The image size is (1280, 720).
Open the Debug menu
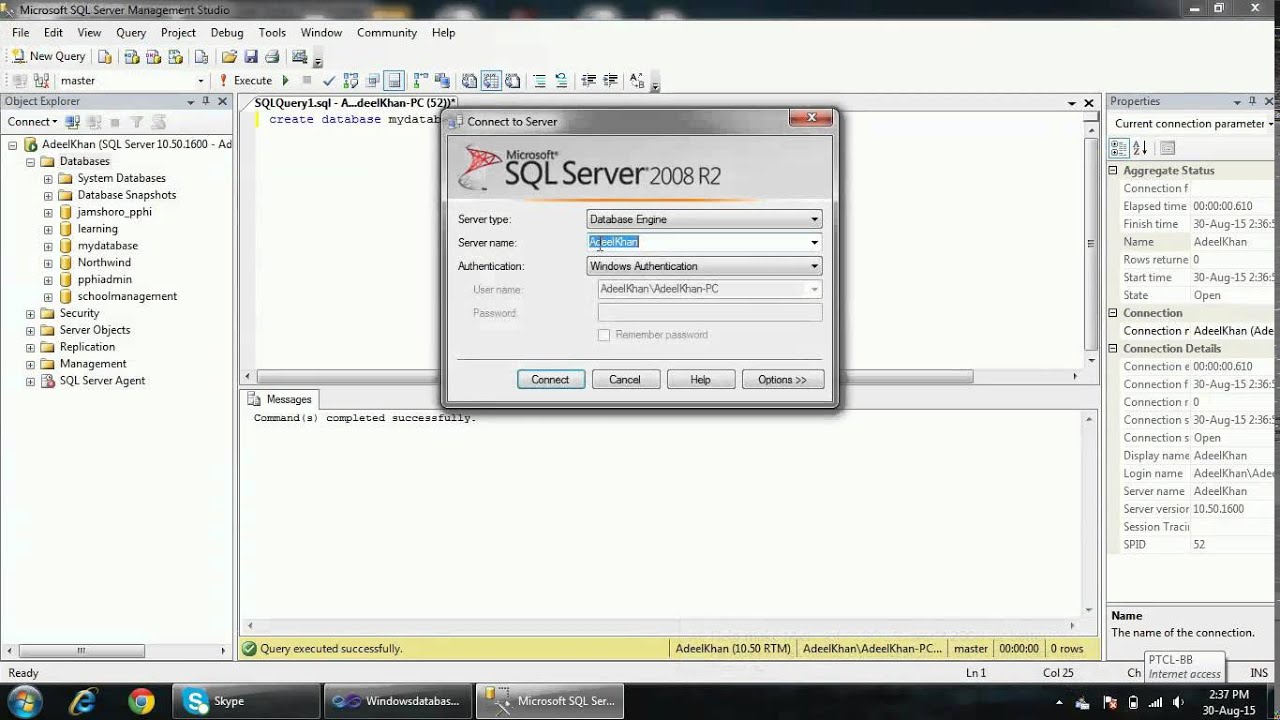pyautogui.click(x=227, y=32)
